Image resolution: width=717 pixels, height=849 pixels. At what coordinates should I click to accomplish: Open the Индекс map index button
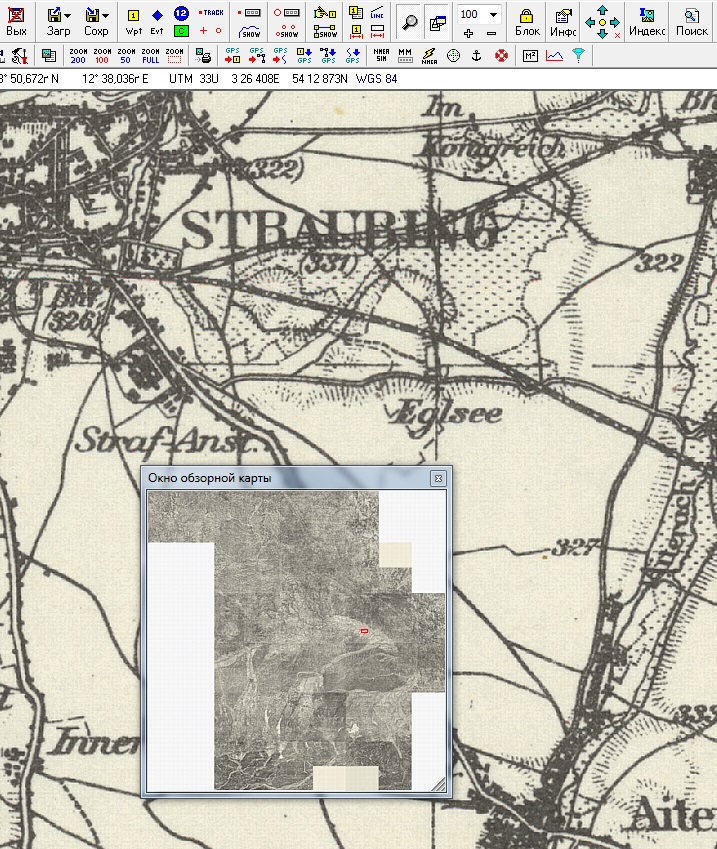(647, 20)
